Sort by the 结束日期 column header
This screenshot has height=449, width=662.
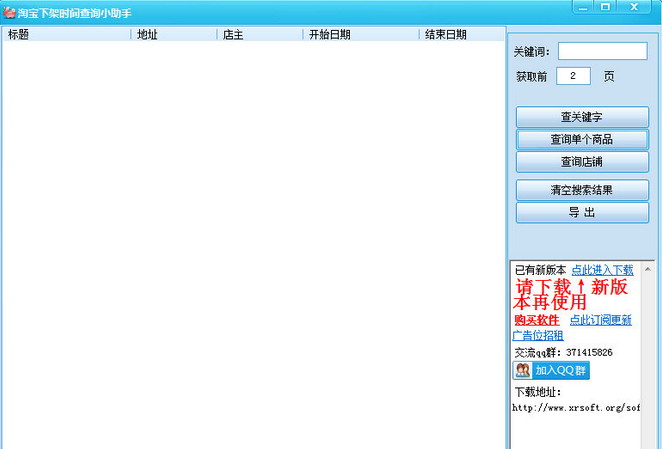(462, 34)
